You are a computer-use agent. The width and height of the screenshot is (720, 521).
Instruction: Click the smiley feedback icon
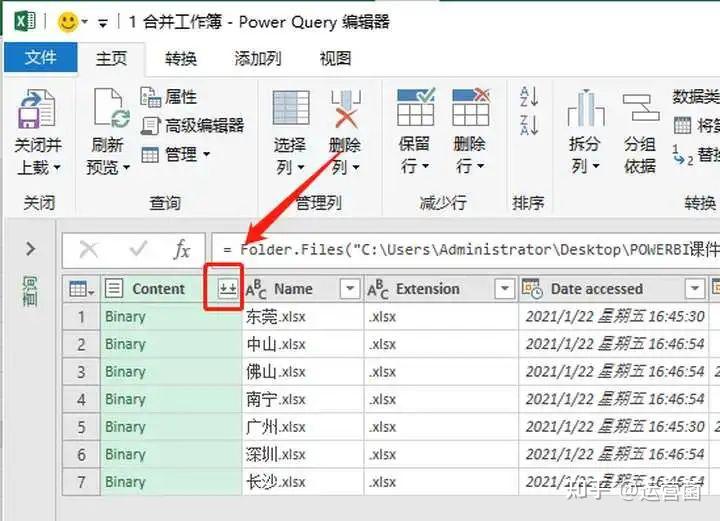(x=68, y=22)
